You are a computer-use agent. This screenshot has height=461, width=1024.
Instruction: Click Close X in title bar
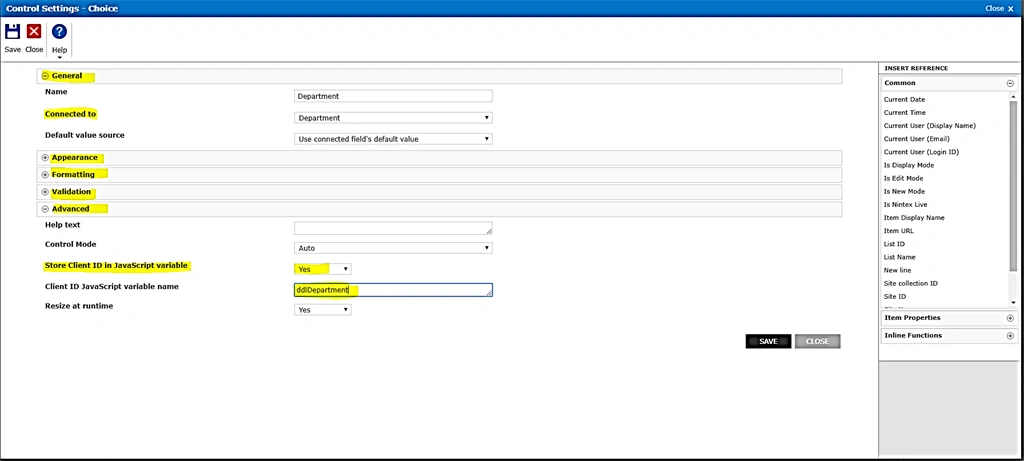tap(999, 8)
